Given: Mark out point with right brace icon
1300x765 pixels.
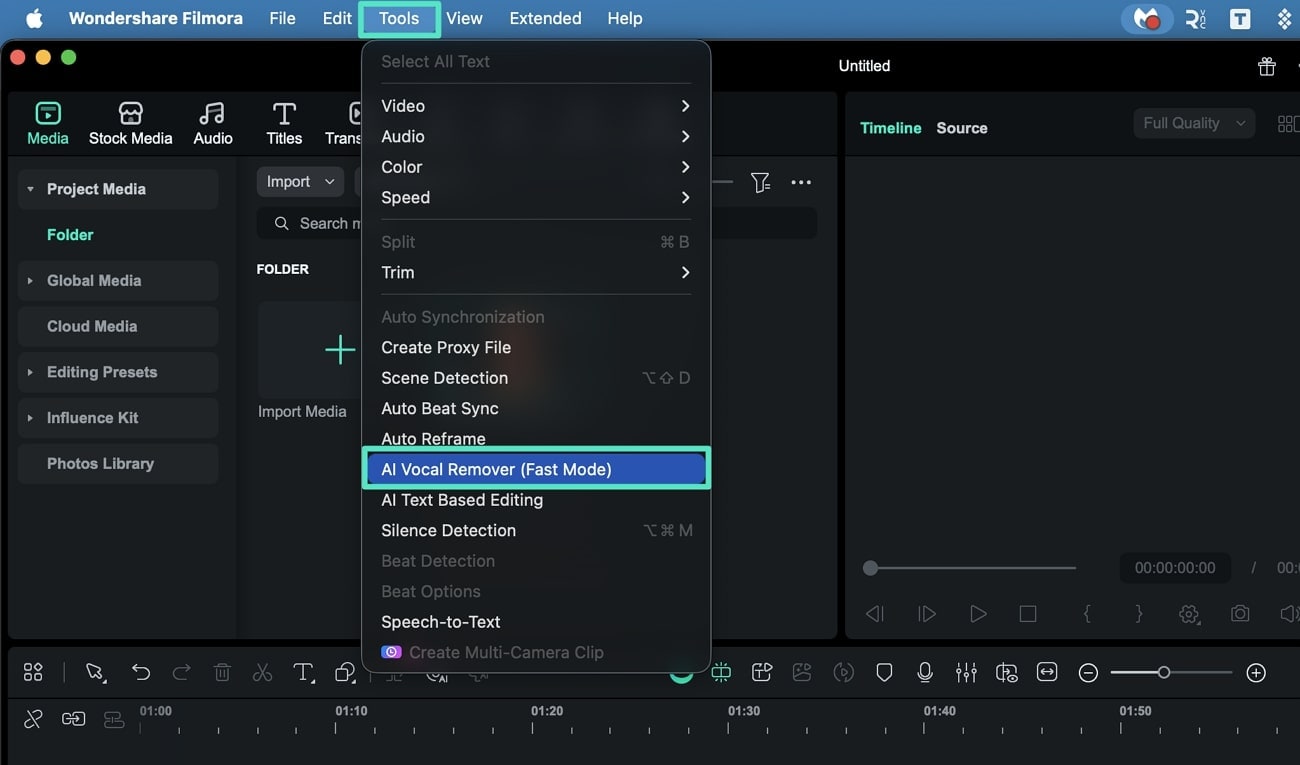Looking at the screenshot, I should pos(1138,614).
